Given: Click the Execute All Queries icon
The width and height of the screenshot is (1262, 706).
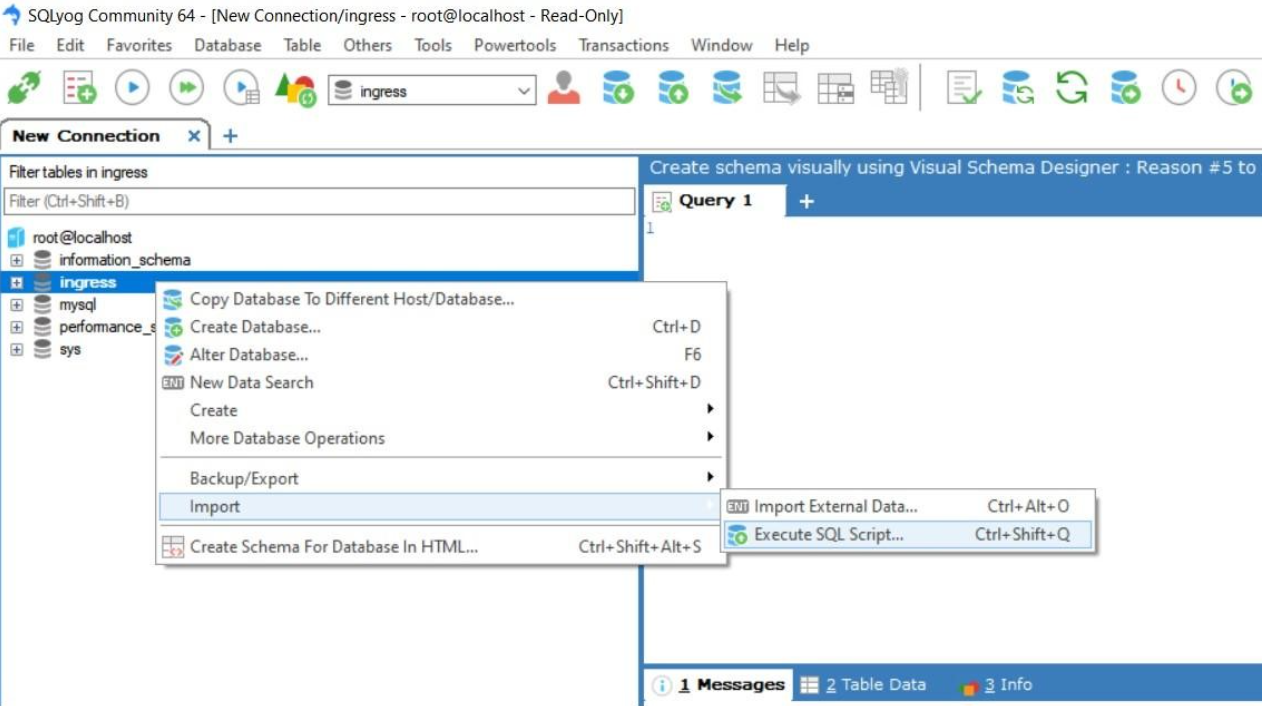Looking at the screenshot, I should click(x=186, y=89).
